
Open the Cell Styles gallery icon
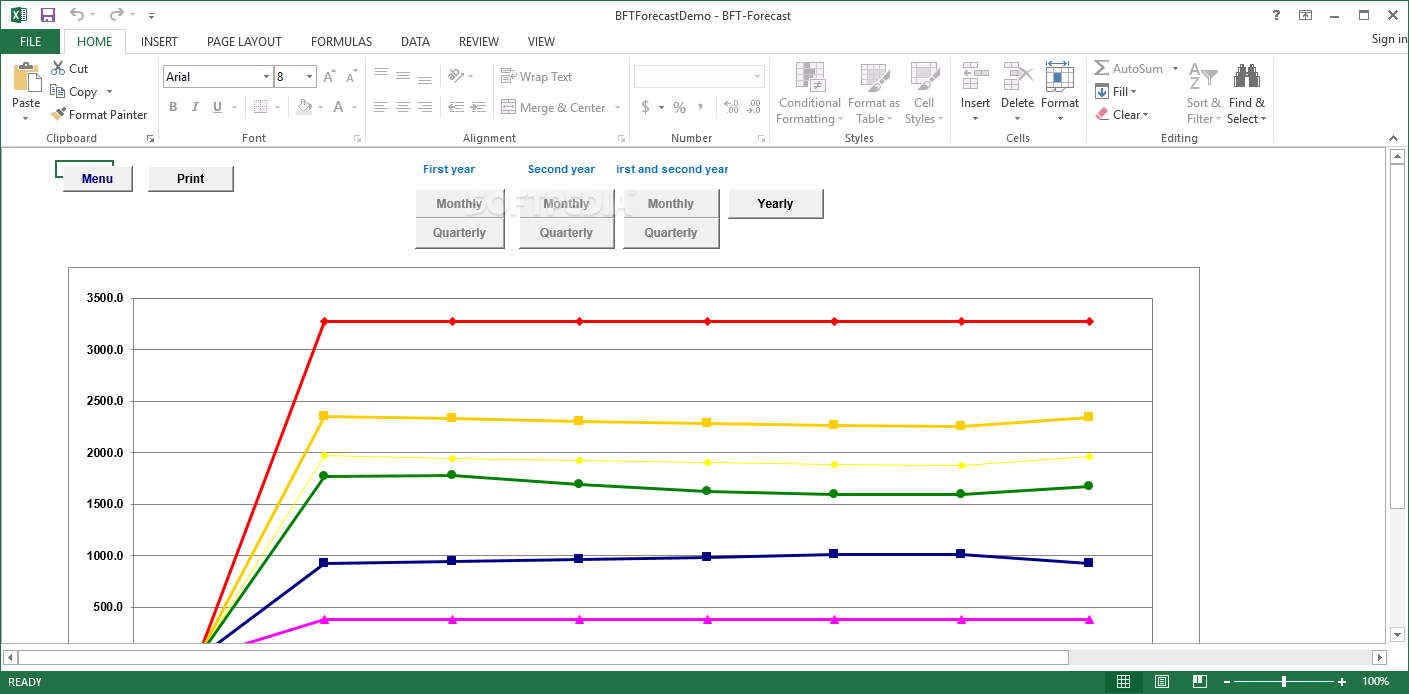coord(925,78)
